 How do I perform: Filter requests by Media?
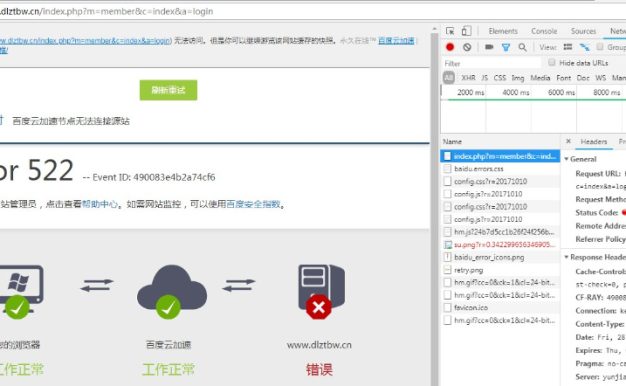[540, 78]
